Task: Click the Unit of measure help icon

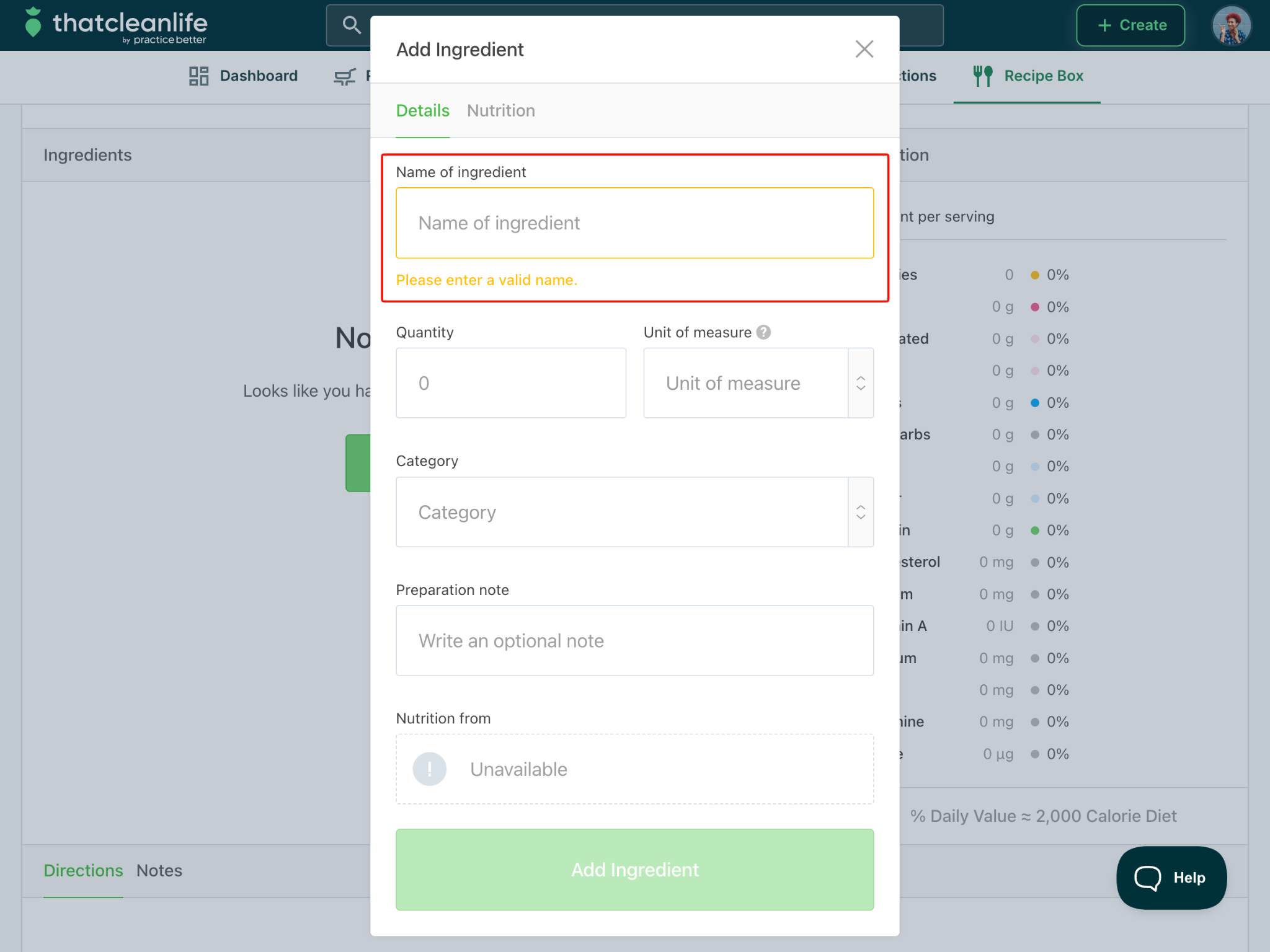Action: [x=763, y=332]
